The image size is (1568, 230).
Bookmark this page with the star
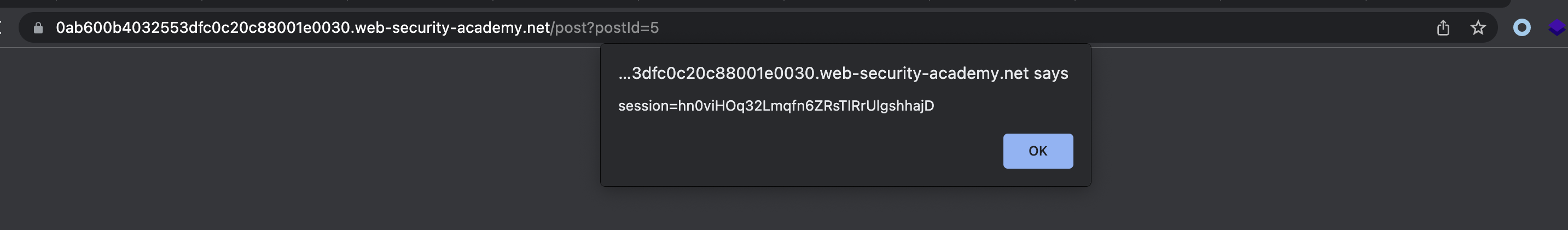coord(1478,28)
